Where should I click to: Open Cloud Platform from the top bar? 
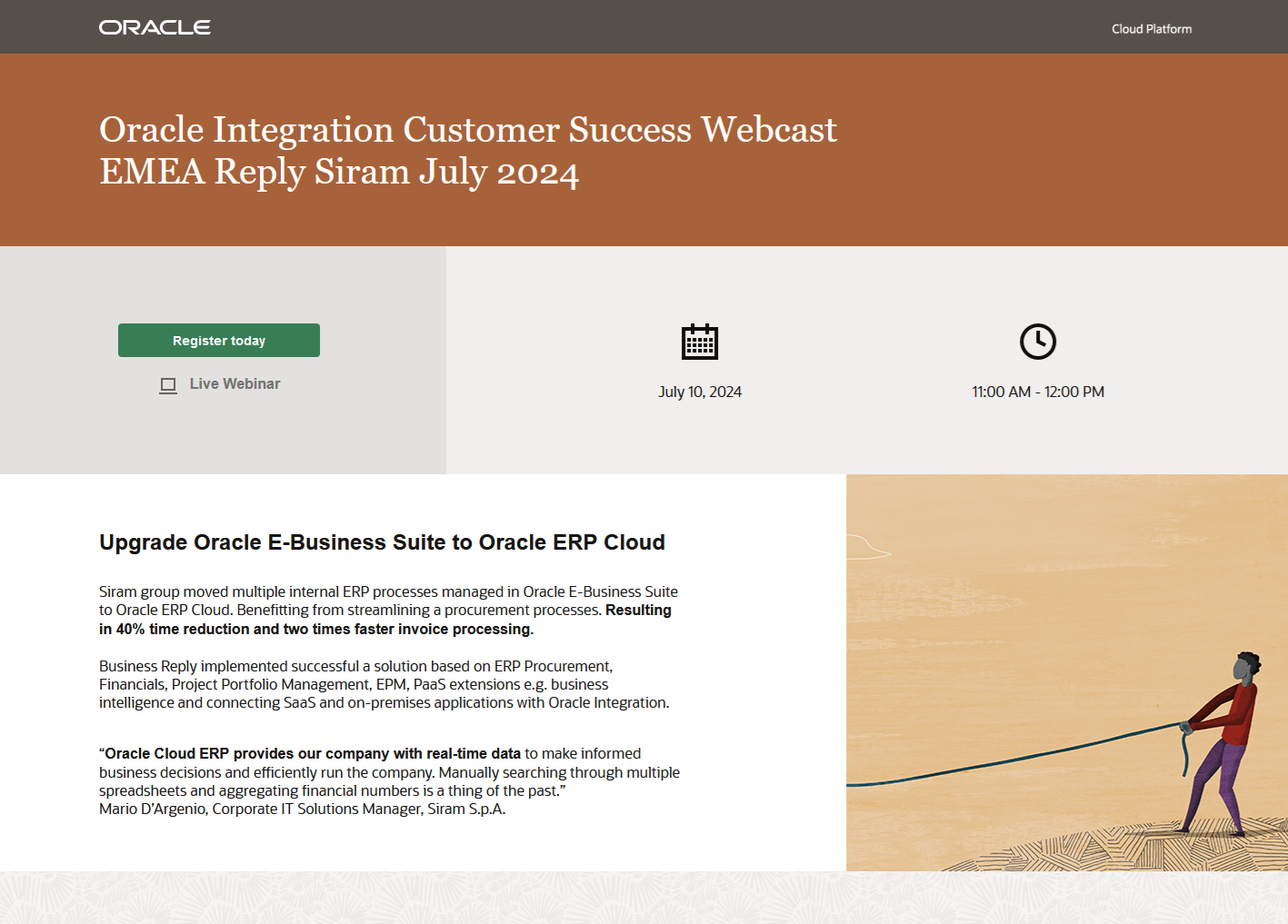[1151, 28]
